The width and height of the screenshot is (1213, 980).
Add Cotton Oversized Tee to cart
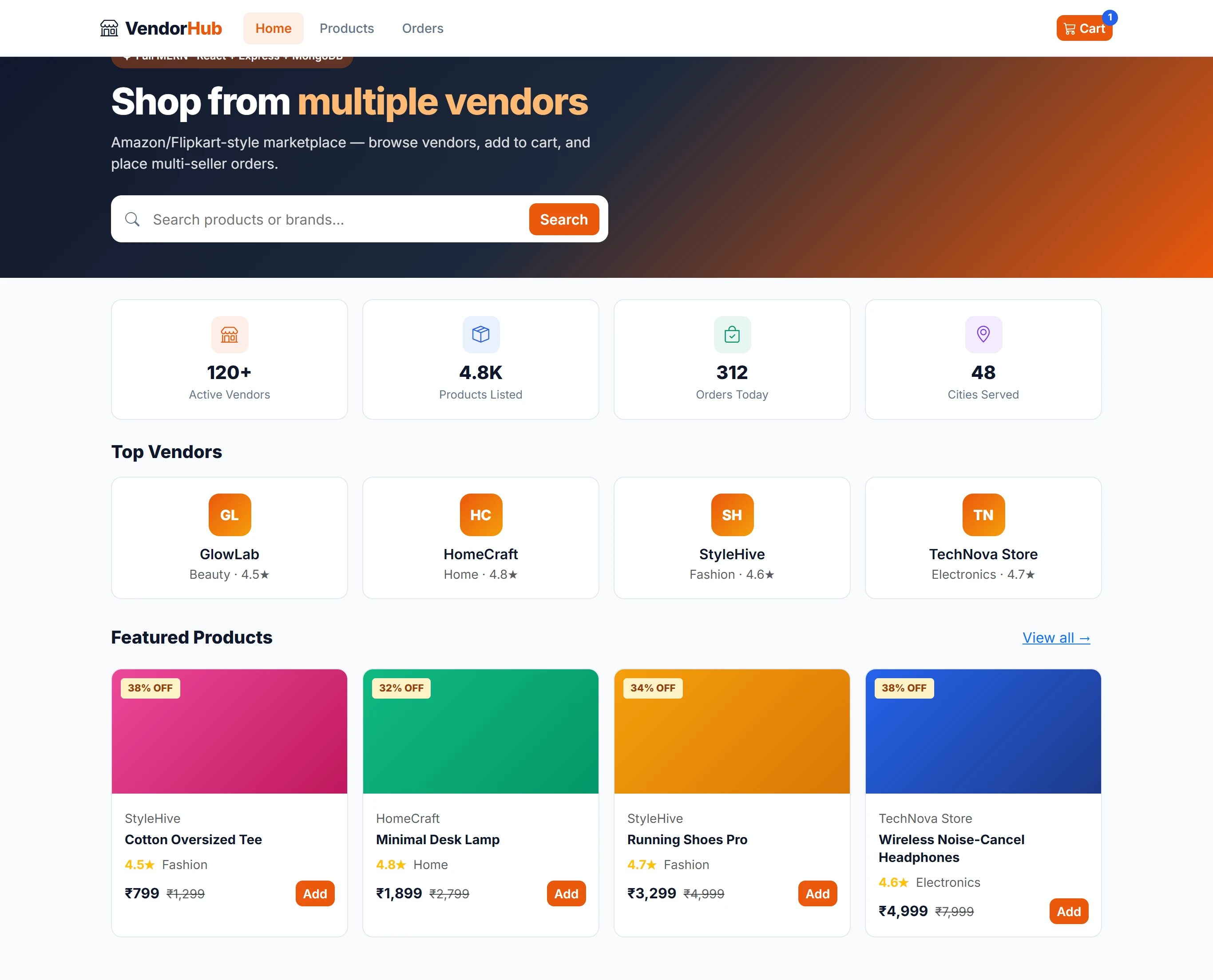(315, 893)
